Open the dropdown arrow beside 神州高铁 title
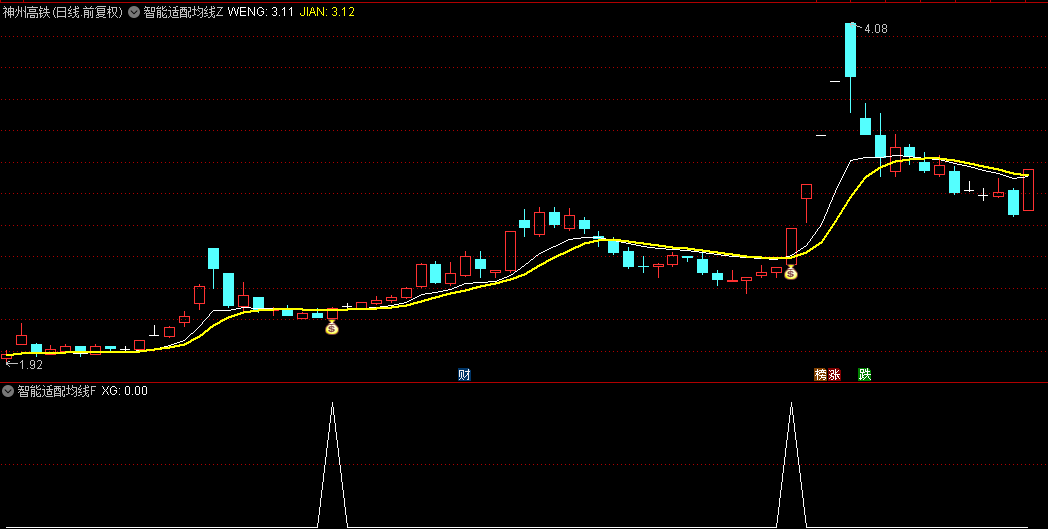 pyautogui.click(x=134, y=12)
